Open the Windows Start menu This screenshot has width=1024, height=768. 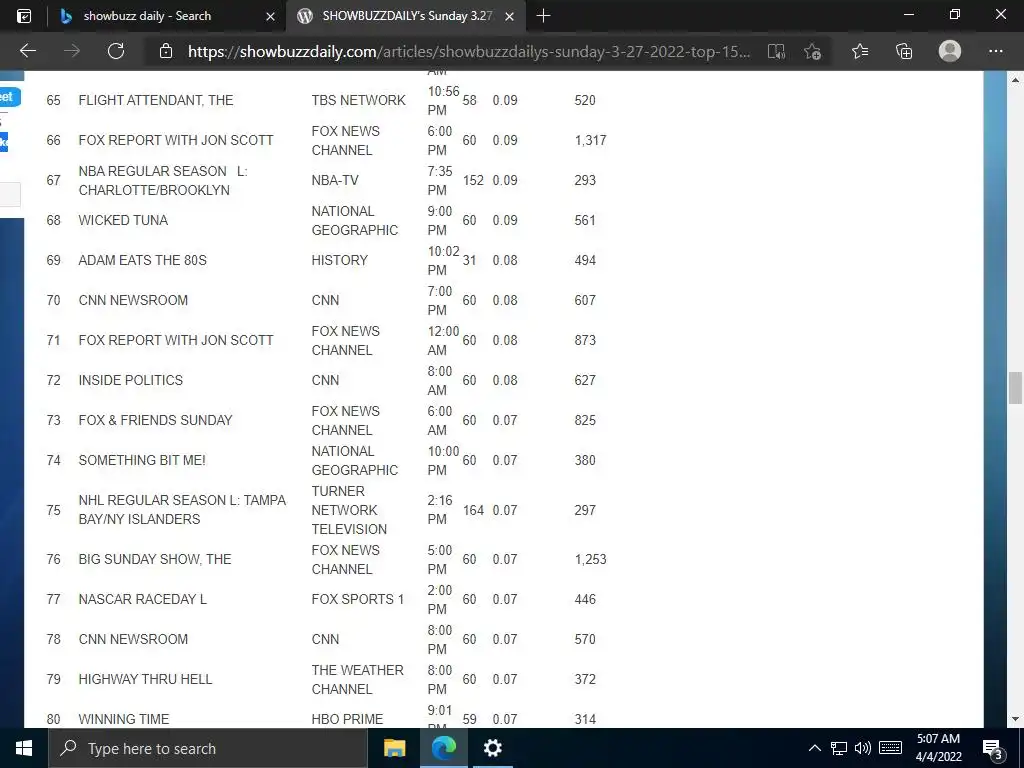(24, 748)
